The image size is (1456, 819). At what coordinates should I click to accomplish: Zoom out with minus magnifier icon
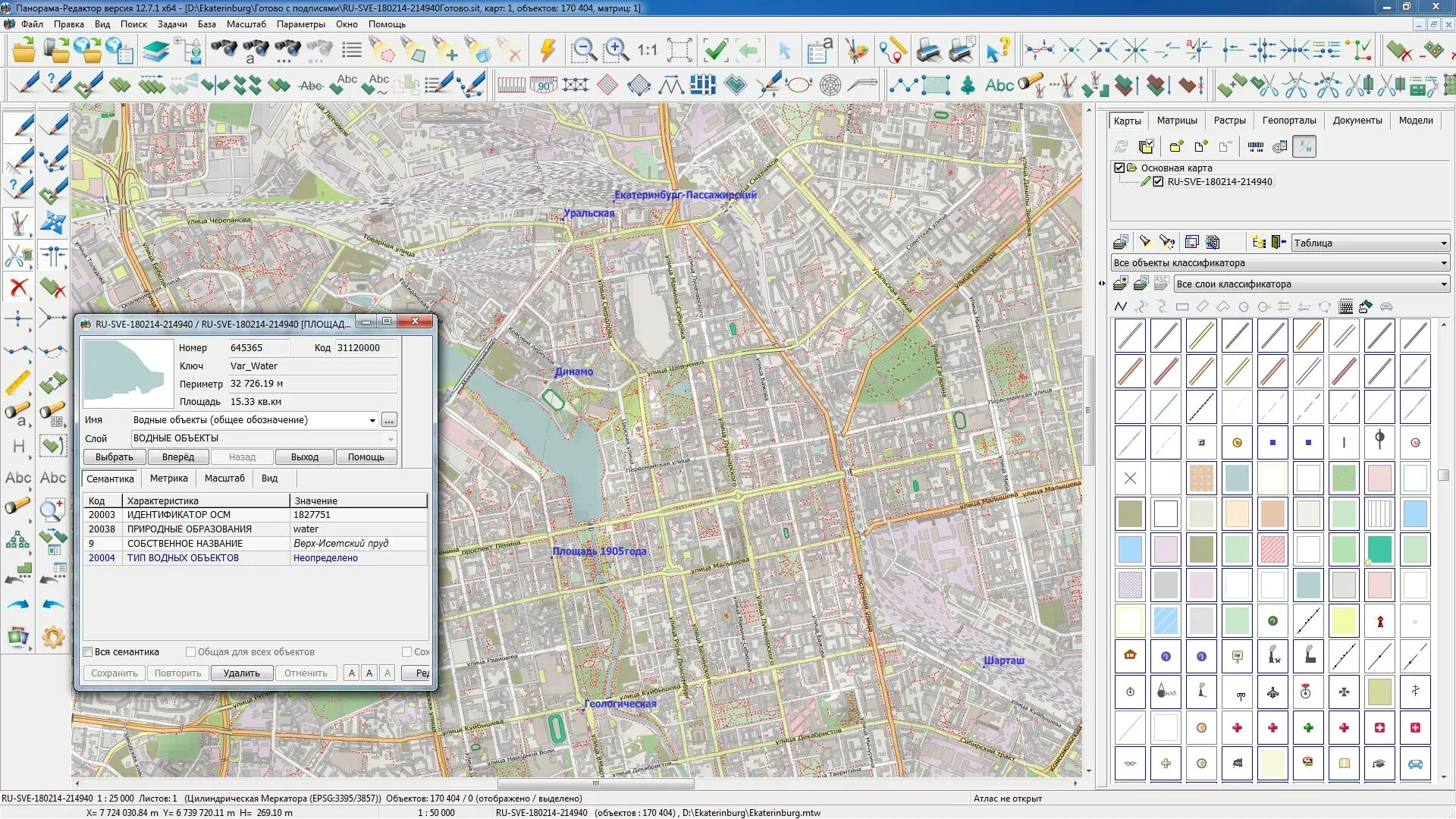(584, 51)
